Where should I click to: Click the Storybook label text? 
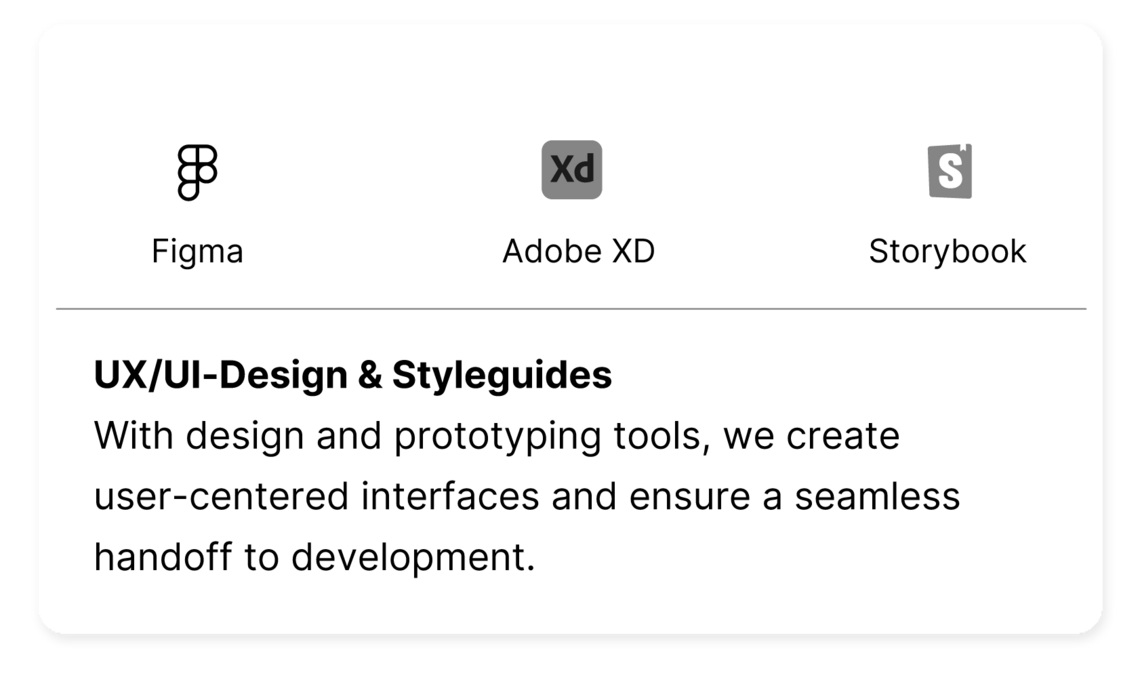tap(947, 251)
